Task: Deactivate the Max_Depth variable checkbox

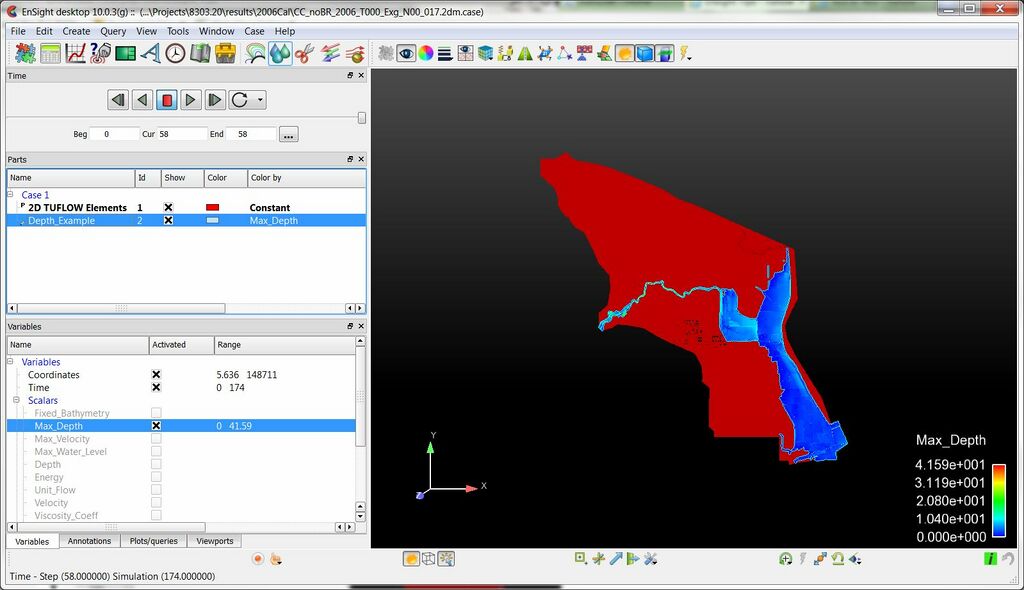Action: (x=156, y=426)
